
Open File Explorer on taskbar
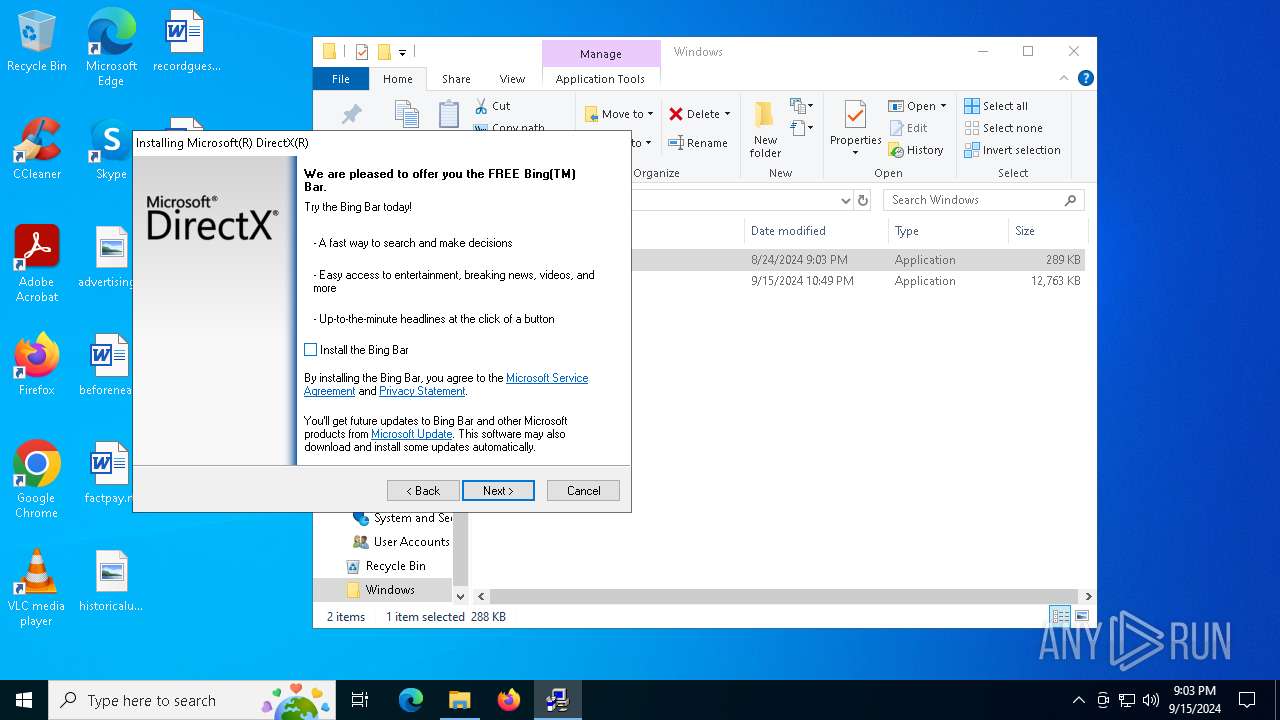459,700
